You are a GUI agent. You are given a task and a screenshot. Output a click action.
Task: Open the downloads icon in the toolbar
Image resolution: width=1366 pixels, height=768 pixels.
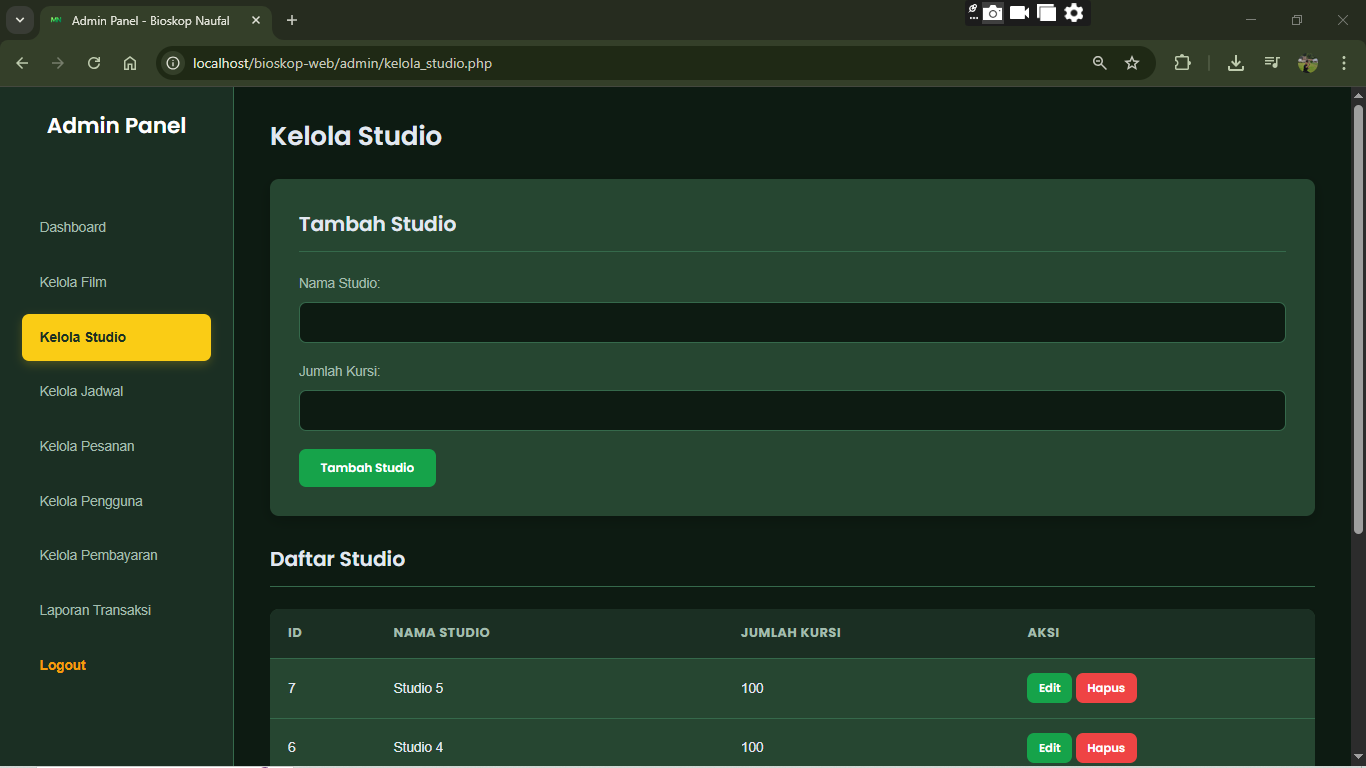[1236, 63]
